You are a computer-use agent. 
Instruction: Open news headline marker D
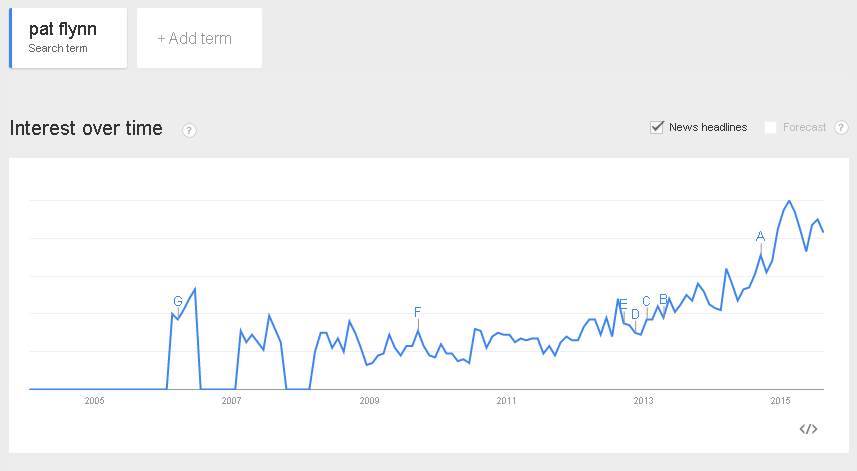click(635, 314)
